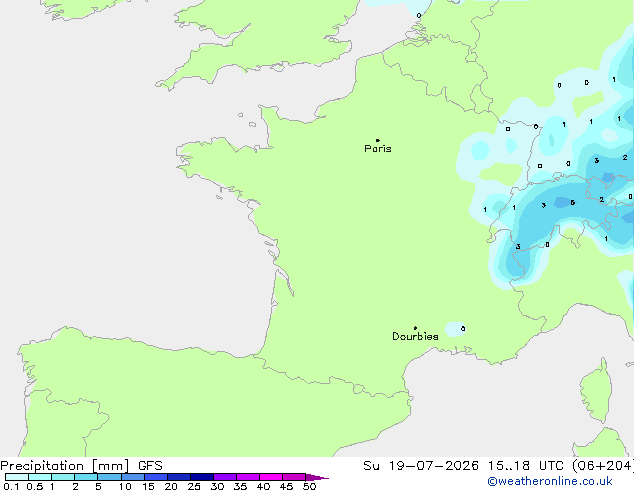The image size is (634, 490).
Task: Click the "15..18 UTC" time range text
Action: click(525, 466)
